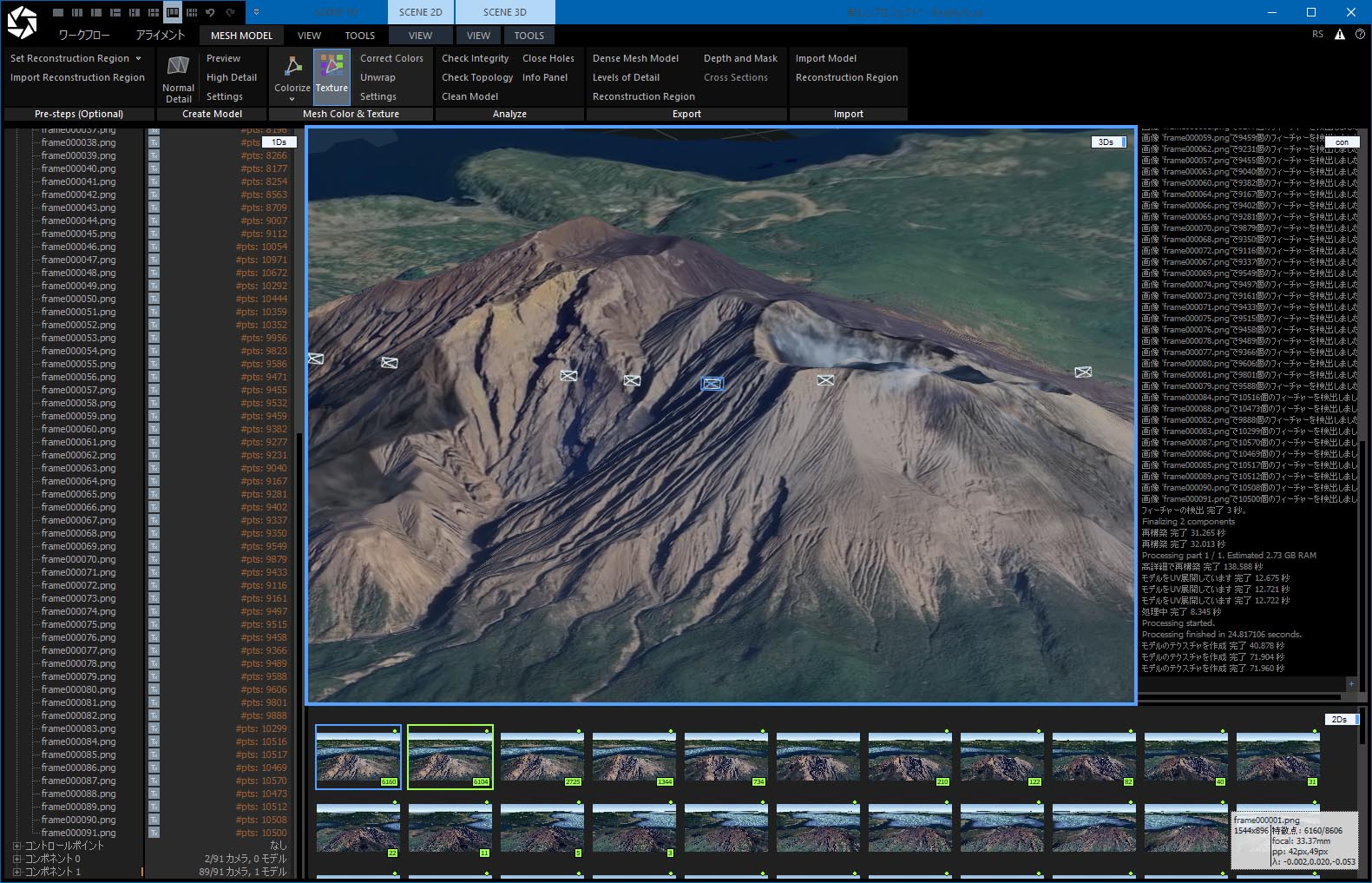Expand the コントロールポイント tree node
1372x883 pixels.
(16, 846)
